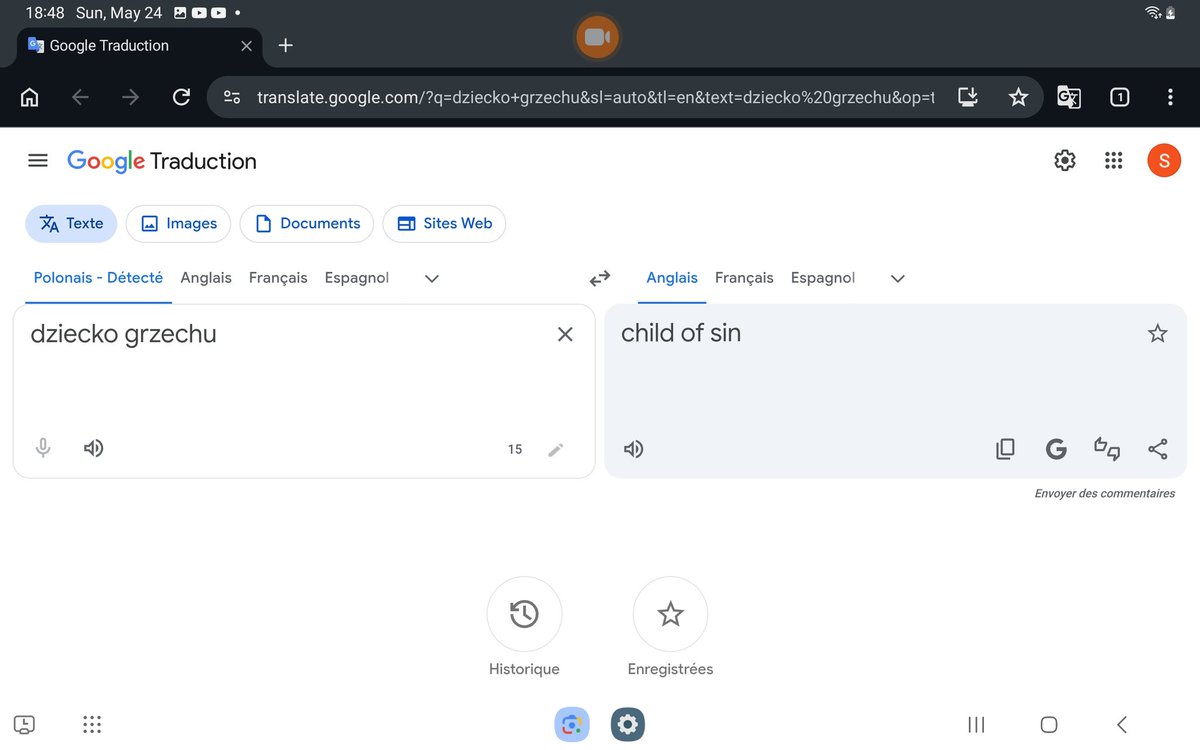Open taskbar screen options icon at far left
The image size is (1200, 750).
click(x=25, y=724)
